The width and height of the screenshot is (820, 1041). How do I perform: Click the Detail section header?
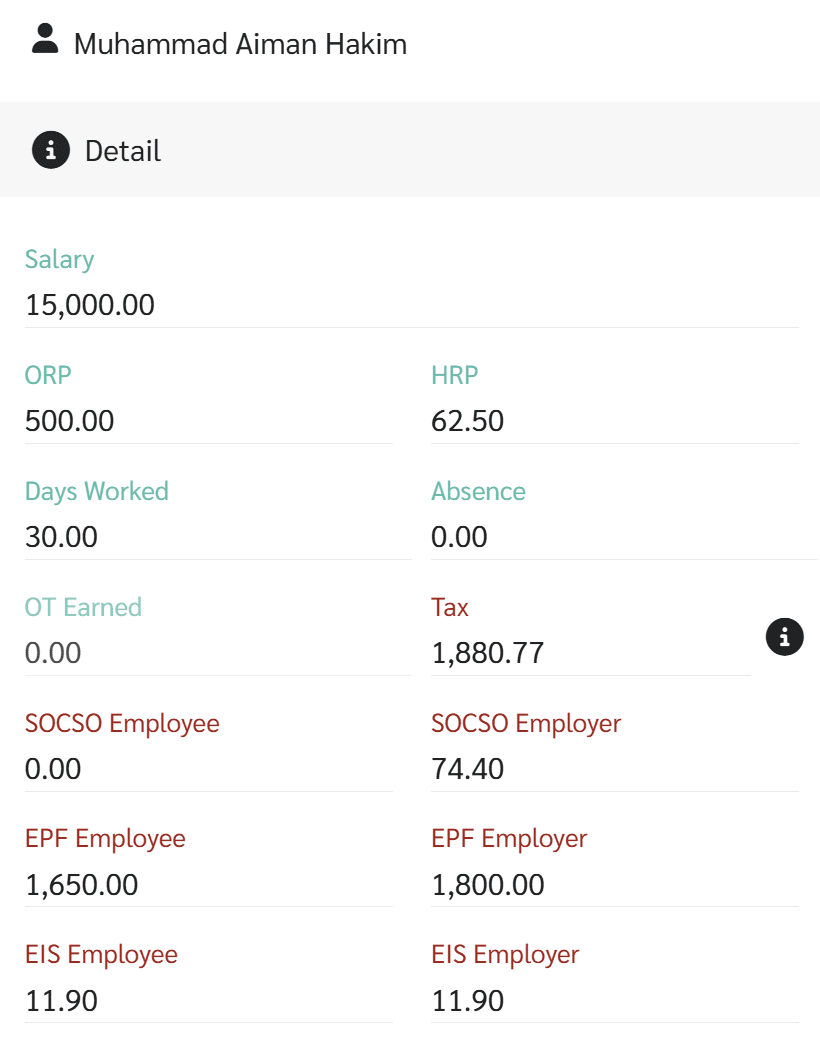[x=410, y=150]
